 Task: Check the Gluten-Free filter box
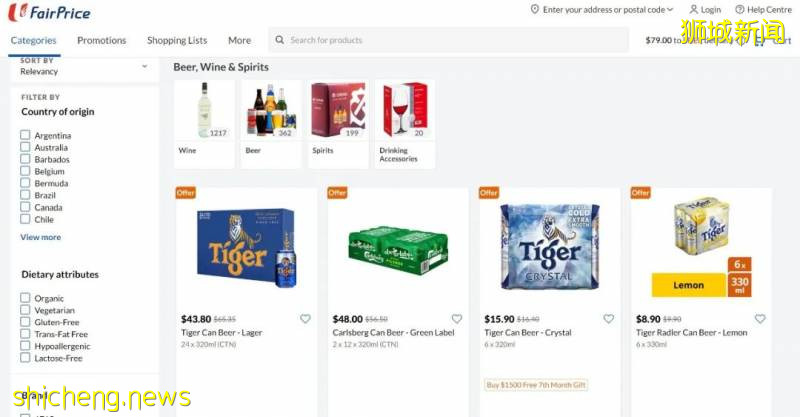[x=26, y=322]
